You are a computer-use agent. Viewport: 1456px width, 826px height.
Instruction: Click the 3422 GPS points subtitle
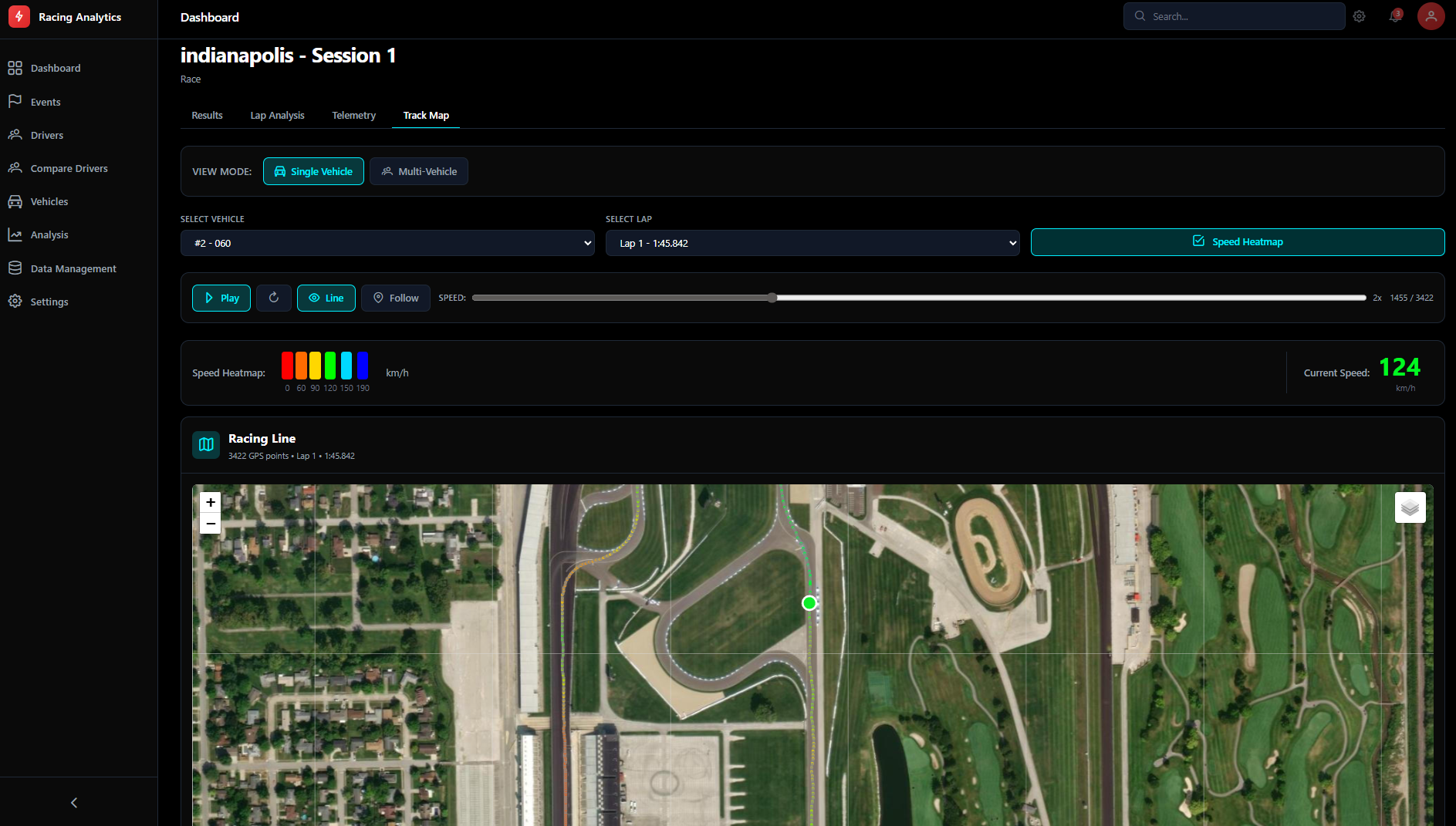(292, 456)
